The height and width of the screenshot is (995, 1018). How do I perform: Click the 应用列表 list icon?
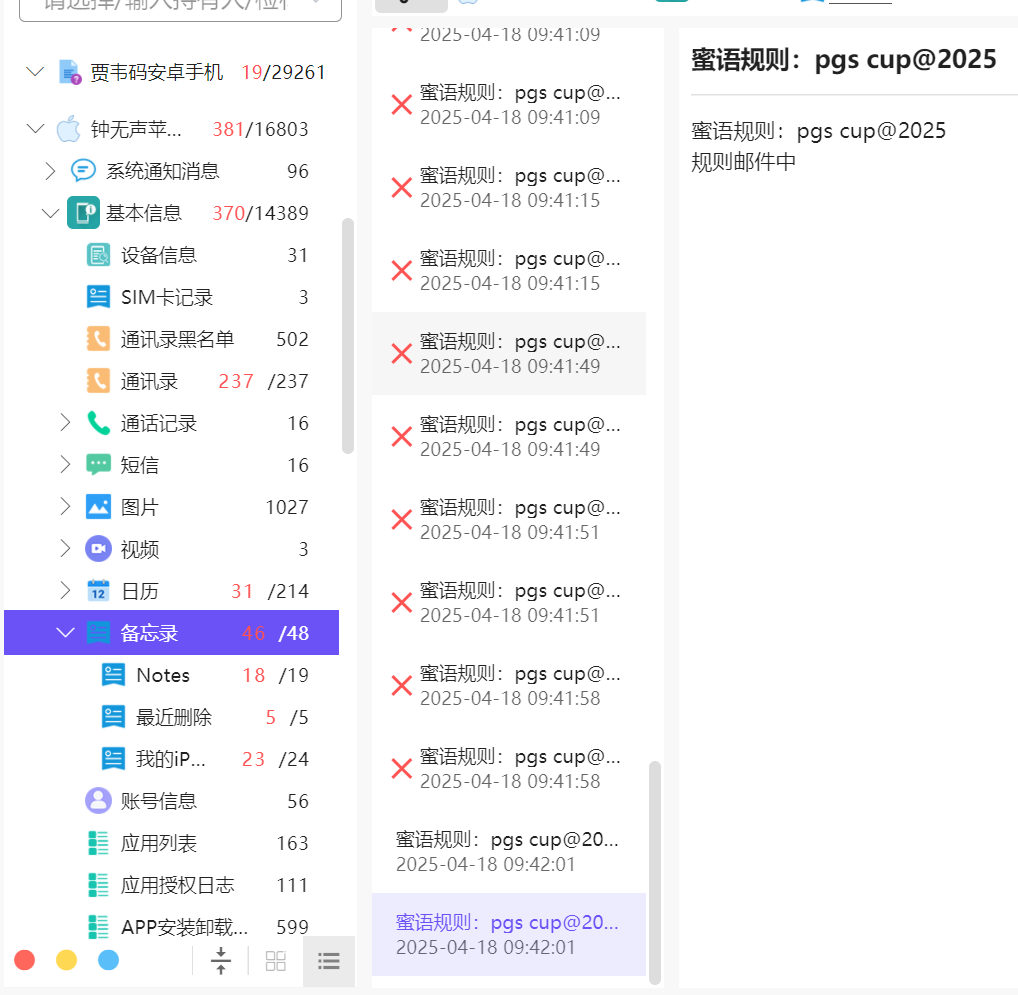point(98,843)
